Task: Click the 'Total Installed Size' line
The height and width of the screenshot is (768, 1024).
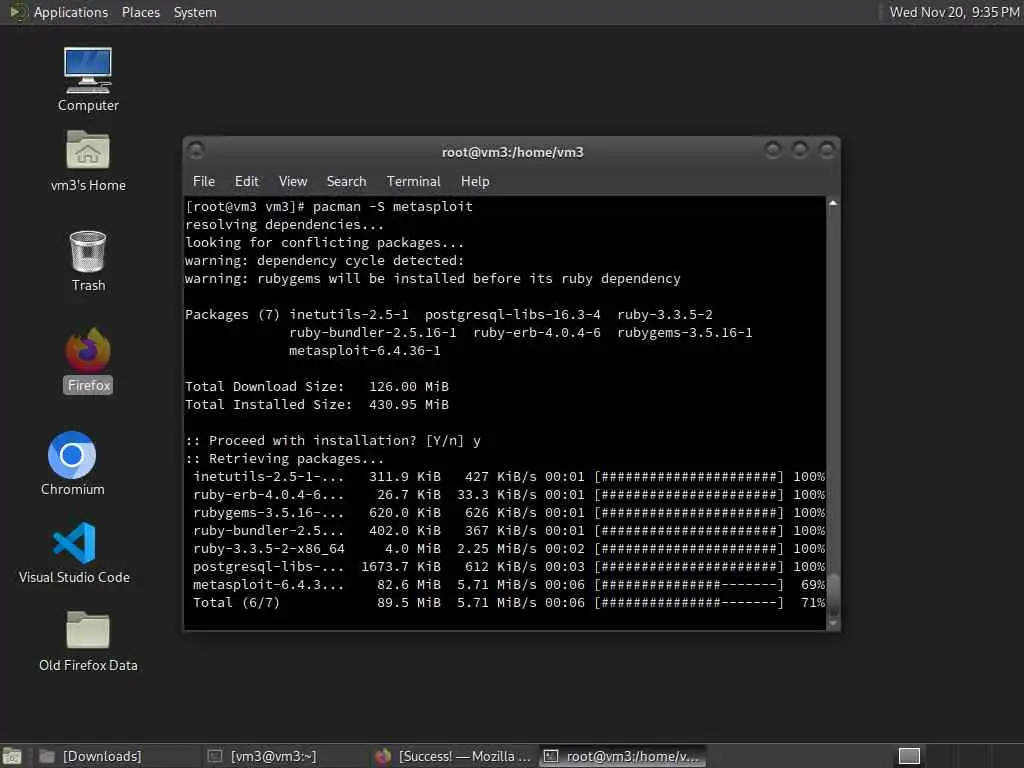Action: tap(317, 404)
